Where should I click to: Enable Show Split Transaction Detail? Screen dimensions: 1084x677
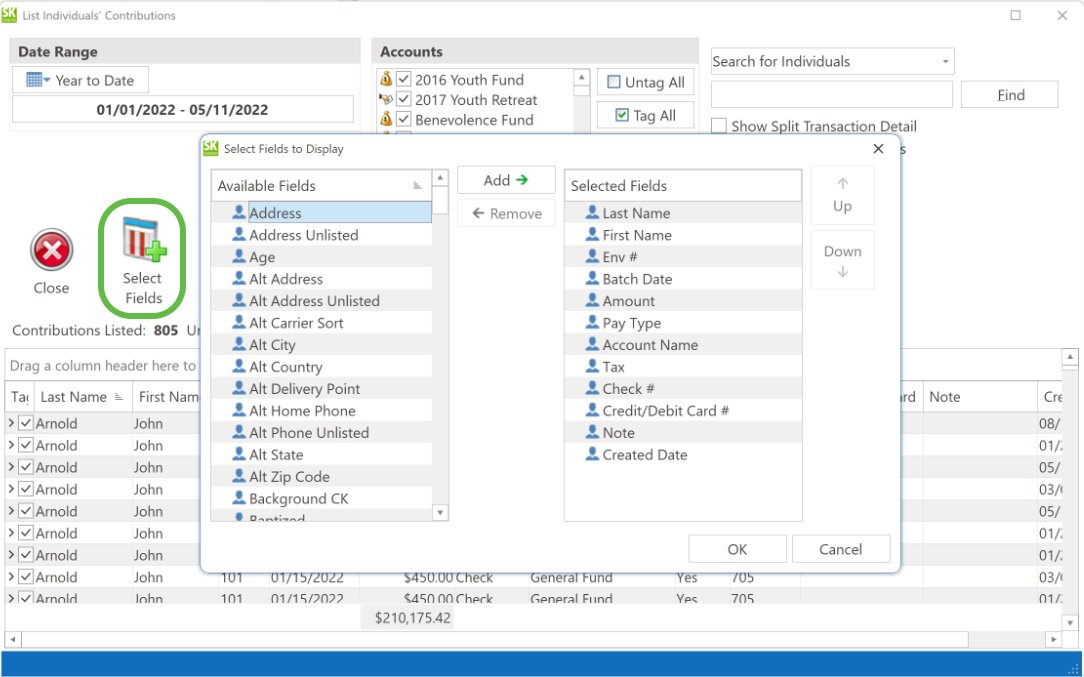[x=718, y=126]
